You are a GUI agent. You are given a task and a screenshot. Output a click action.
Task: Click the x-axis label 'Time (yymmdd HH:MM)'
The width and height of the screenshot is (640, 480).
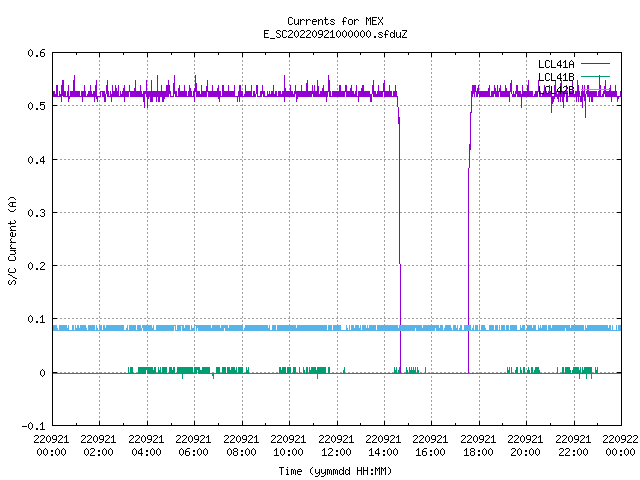tap(335, 471)
